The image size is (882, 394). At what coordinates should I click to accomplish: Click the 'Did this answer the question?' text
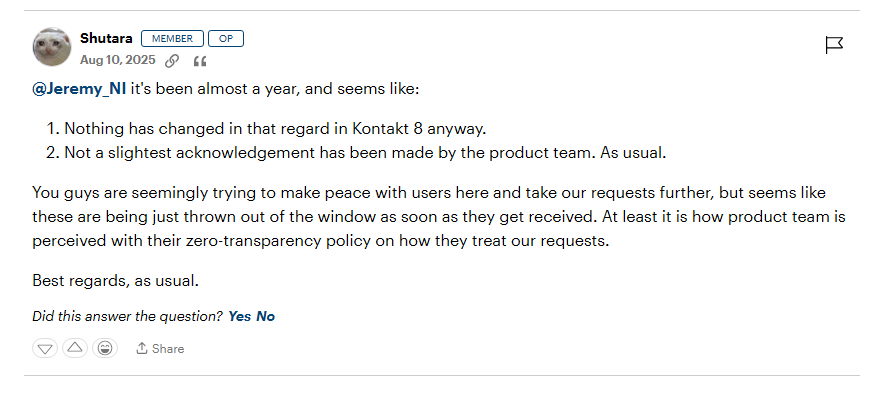128,316
